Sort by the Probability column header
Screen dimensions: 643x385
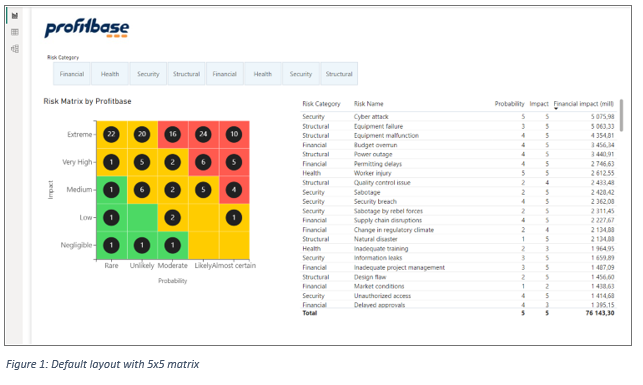tap(509, 104)
